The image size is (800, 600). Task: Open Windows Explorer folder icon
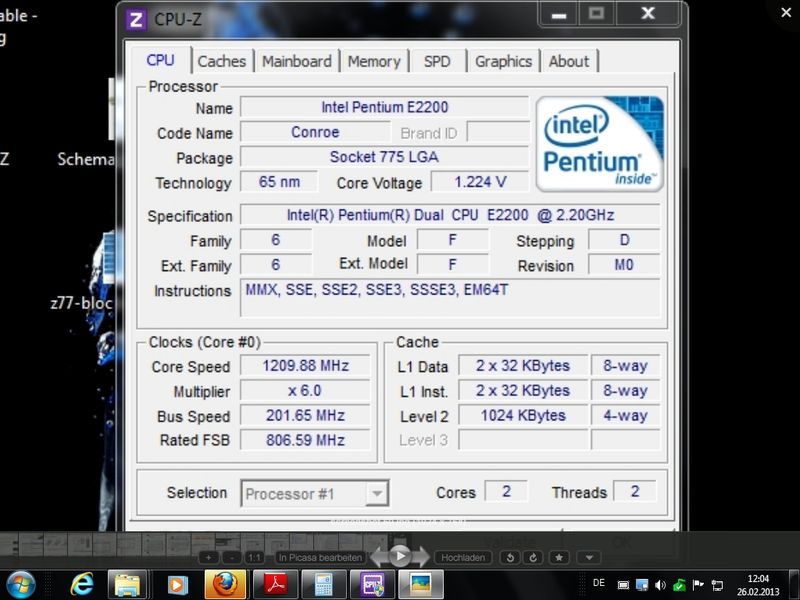point(129,584)
